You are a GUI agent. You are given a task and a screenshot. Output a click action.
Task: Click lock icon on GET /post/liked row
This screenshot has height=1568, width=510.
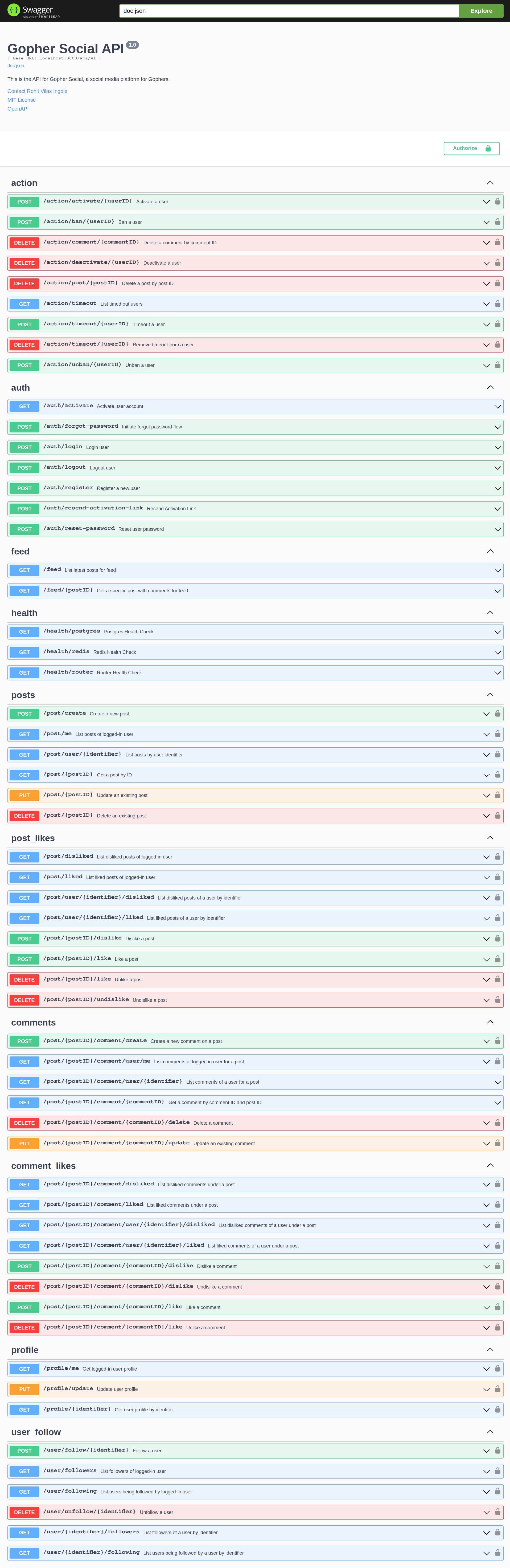click(497, 877)
